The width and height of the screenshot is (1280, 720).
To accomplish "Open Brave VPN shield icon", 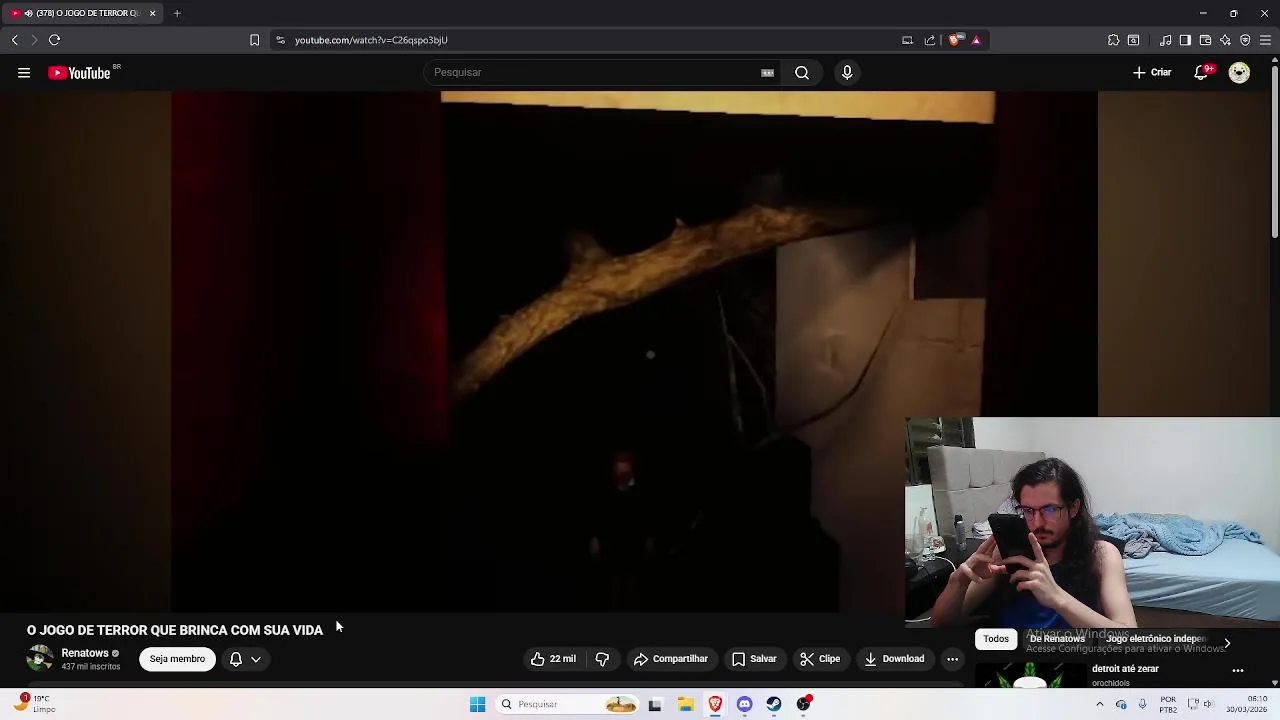I will [x=1245, y=40].
